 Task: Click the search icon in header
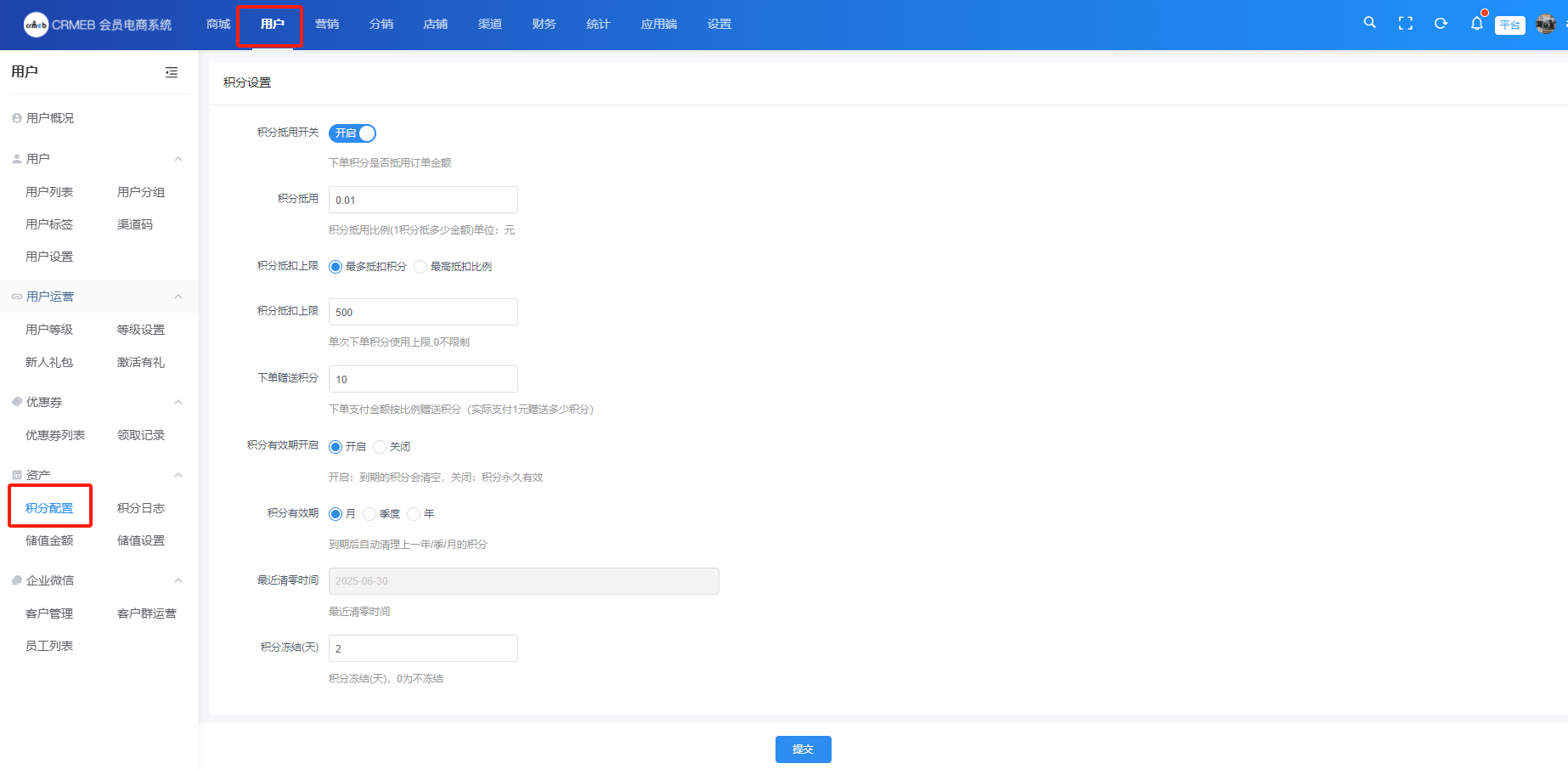(1369, 23)
